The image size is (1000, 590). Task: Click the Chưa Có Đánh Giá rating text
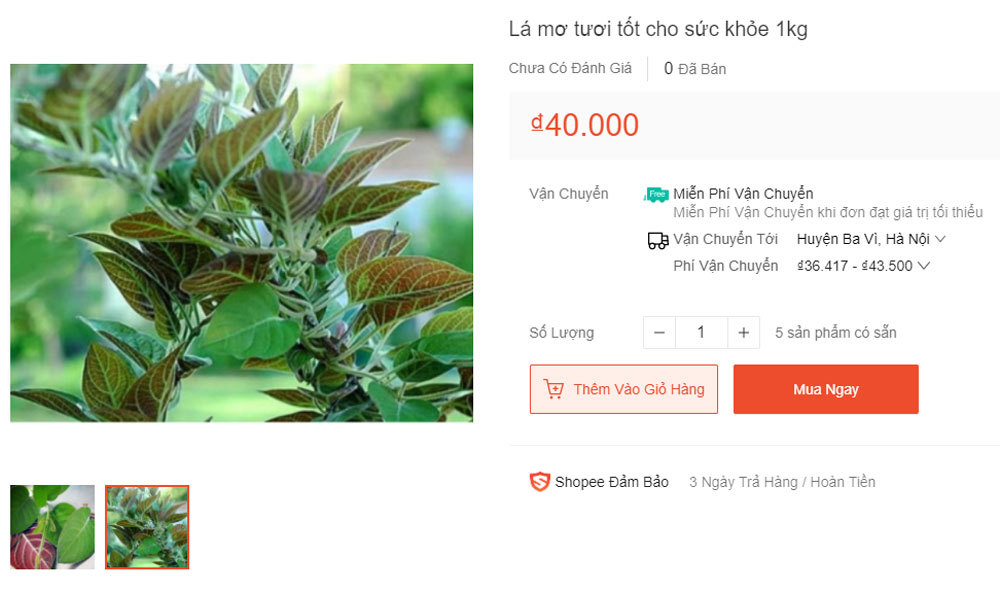click(570, 69)
